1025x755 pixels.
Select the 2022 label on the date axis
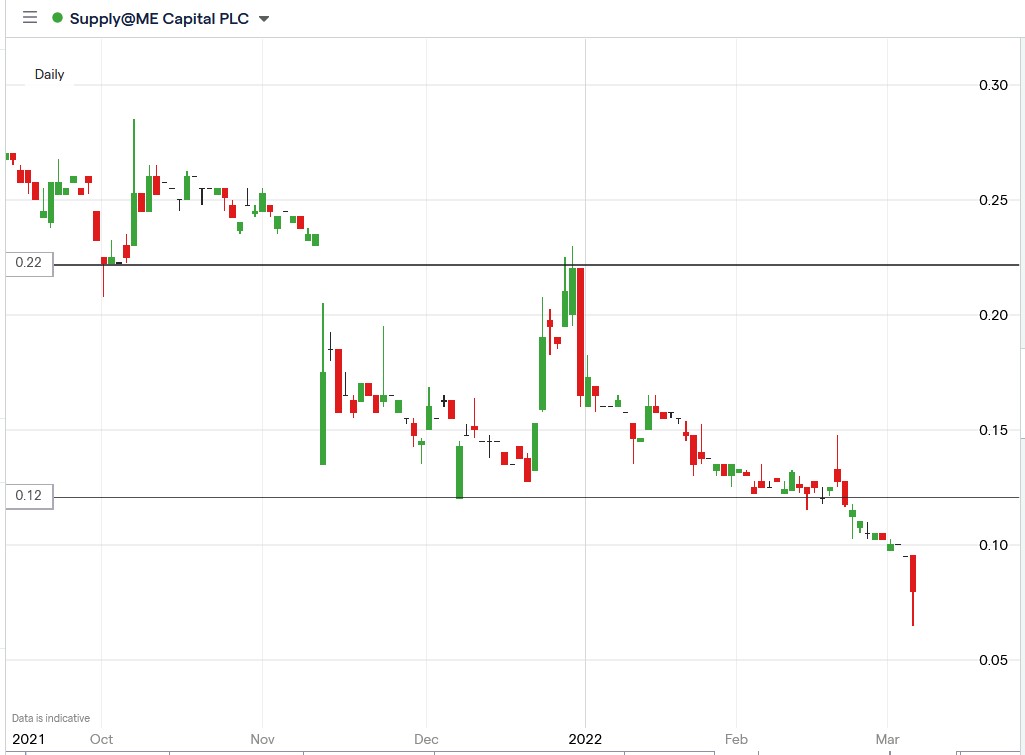(x=584, y=740)
